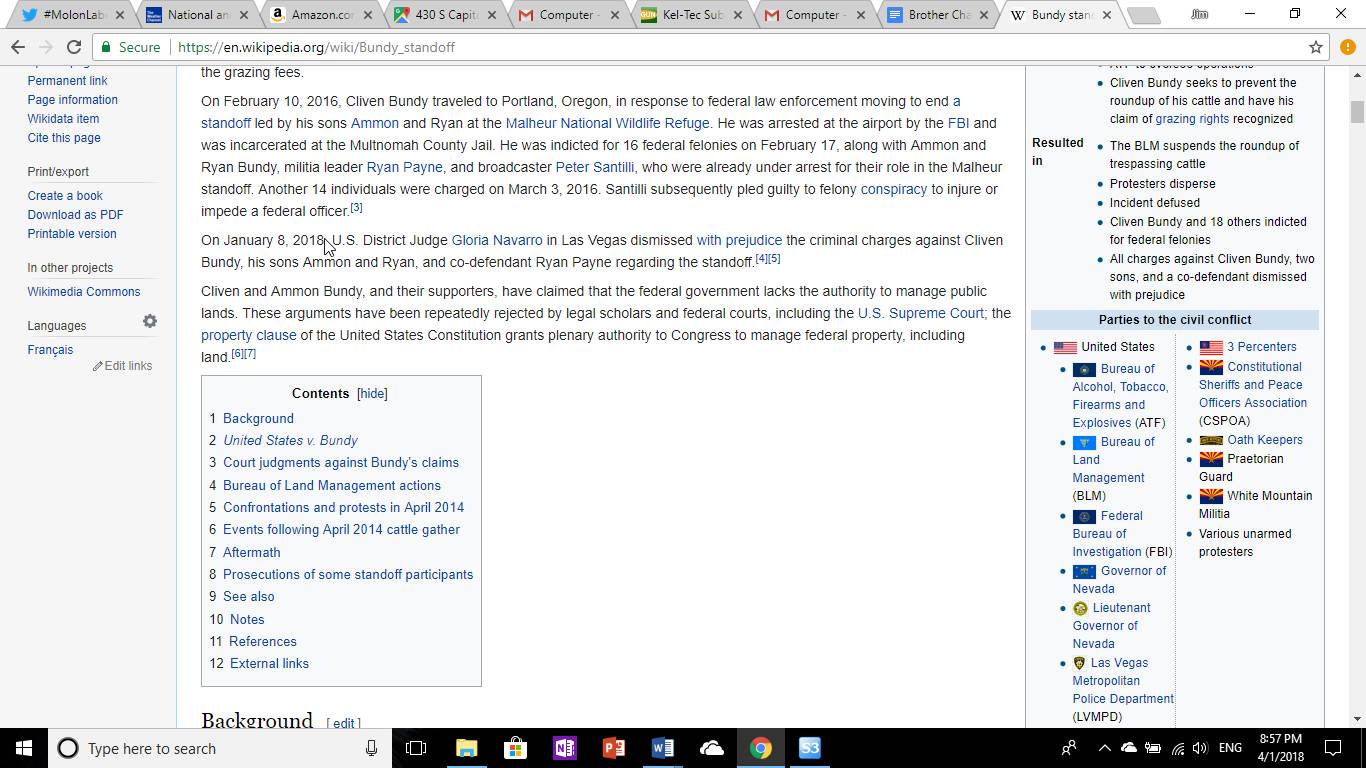Screen dimensions: 1366x768
Task: Close the Amazon.com tab
Action: pos(367,15)
